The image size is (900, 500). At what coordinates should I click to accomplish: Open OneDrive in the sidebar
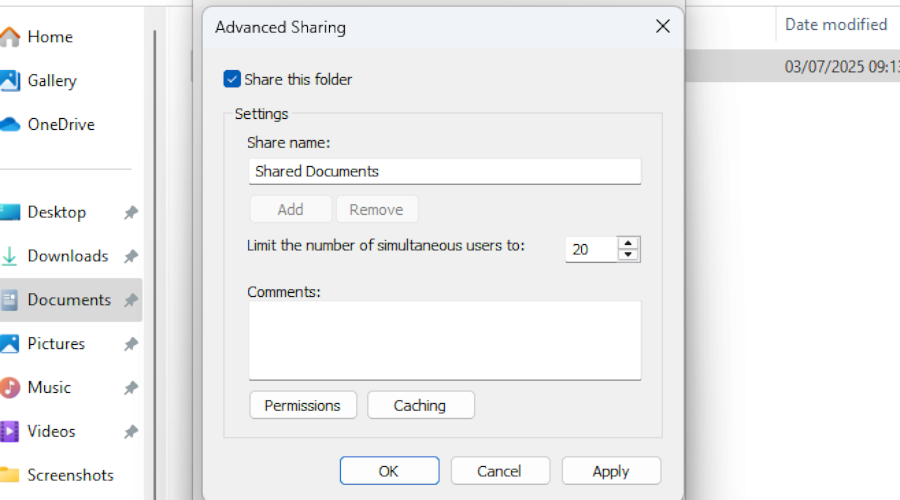pos(61,125)
